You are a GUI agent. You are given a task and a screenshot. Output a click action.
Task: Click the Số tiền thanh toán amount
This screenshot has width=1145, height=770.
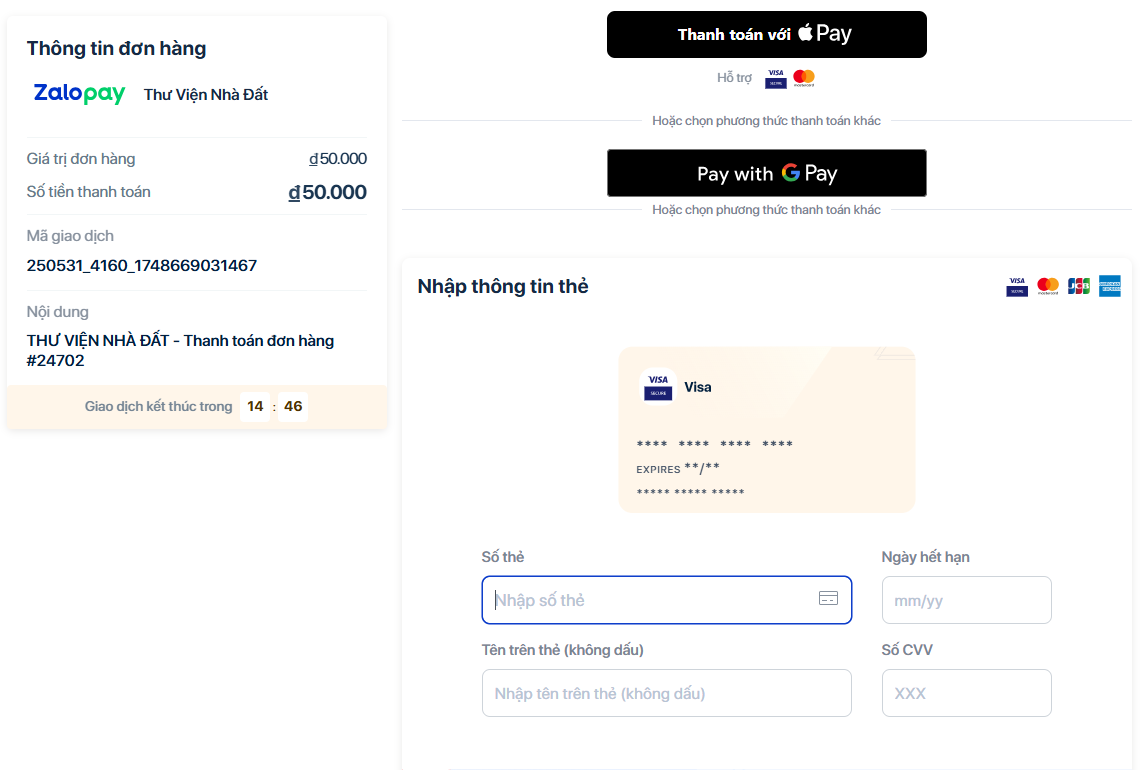point(328,192)
